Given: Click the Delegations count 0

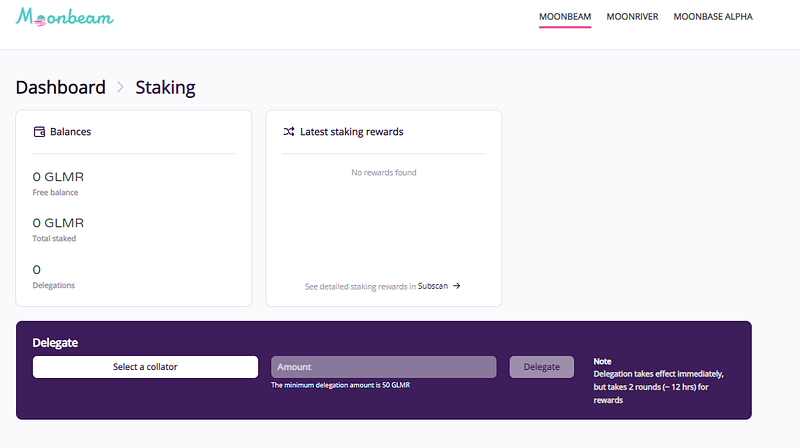Looking at the screenshot, I should [x=37, y=269].
